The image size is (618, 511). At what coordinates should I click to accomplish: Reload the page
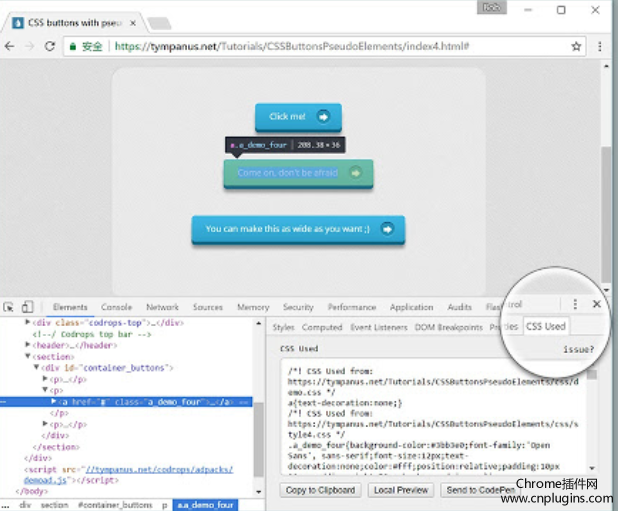(x=50, y=46)
